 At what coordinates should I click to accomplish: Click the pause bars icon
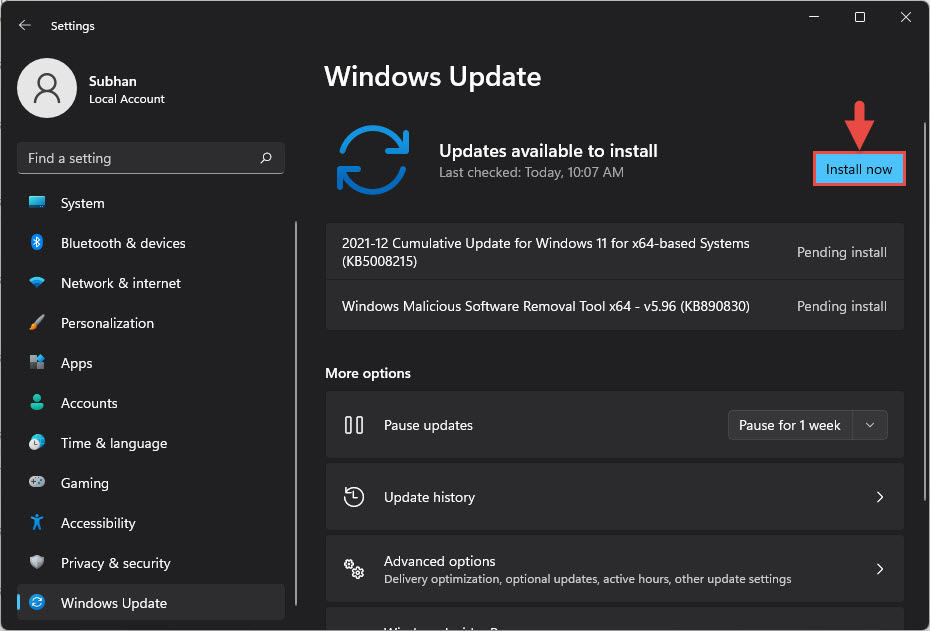[354, 425]
